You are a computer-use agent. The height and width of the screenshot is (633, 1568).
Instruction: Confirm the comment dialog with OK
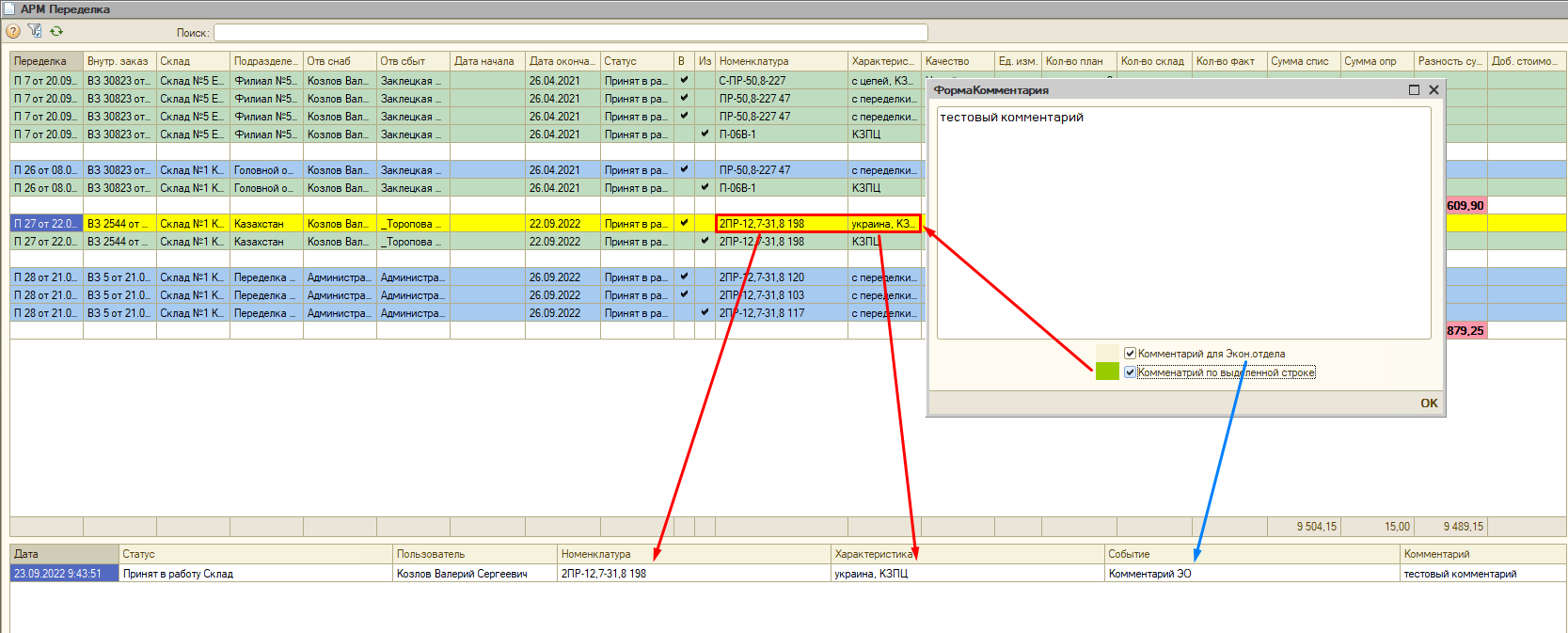click(x=1429, y=404)
